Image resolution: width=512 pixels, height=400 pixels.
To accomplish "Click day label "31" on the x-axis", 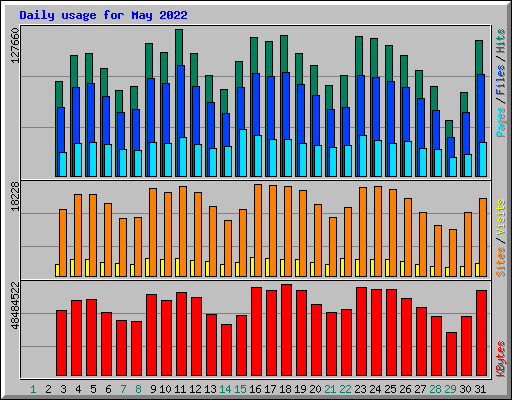I will [x=480, y=389].
